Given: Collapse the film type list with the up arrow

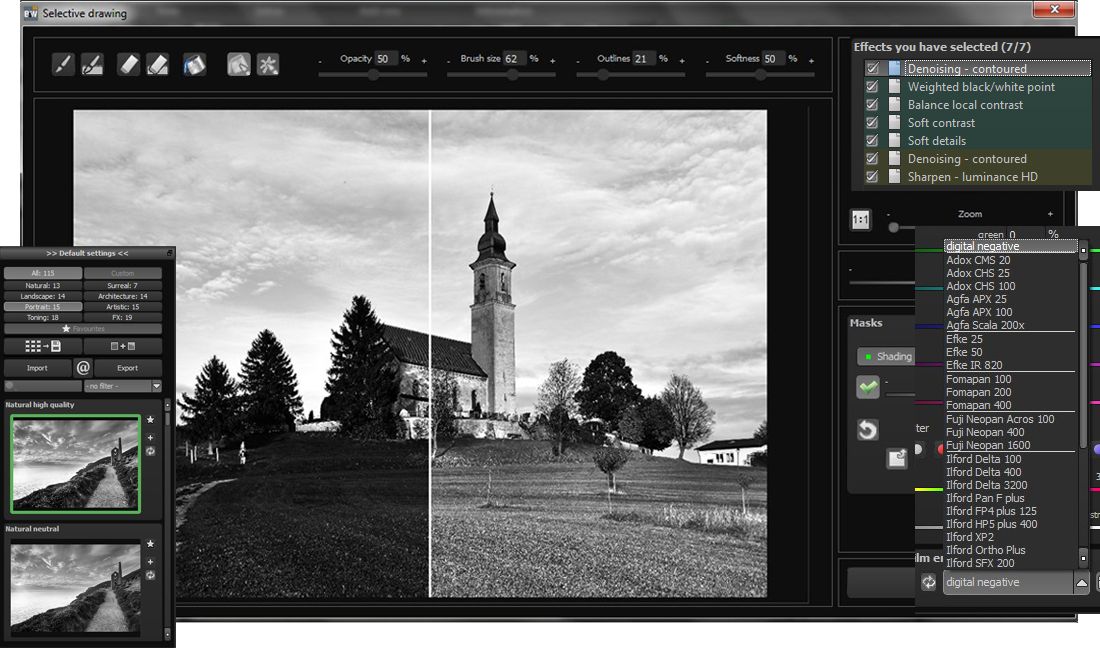Looking at the screenshot, I should pyautogui.click(x=1084, y=582).
